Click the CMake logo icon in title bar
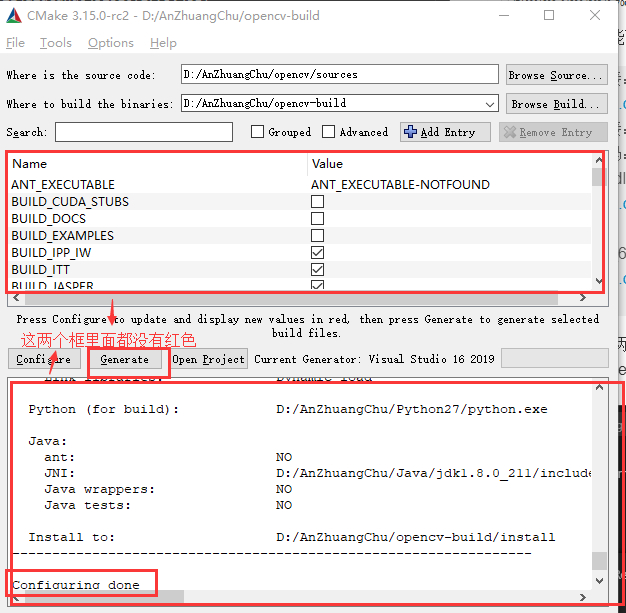 14,16
